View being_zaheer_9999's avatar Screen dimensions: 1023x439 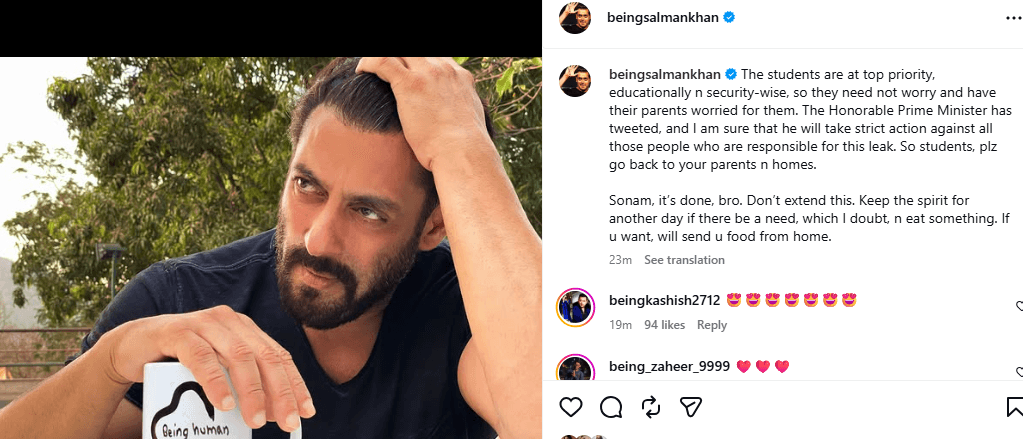[x=575, y=369]
